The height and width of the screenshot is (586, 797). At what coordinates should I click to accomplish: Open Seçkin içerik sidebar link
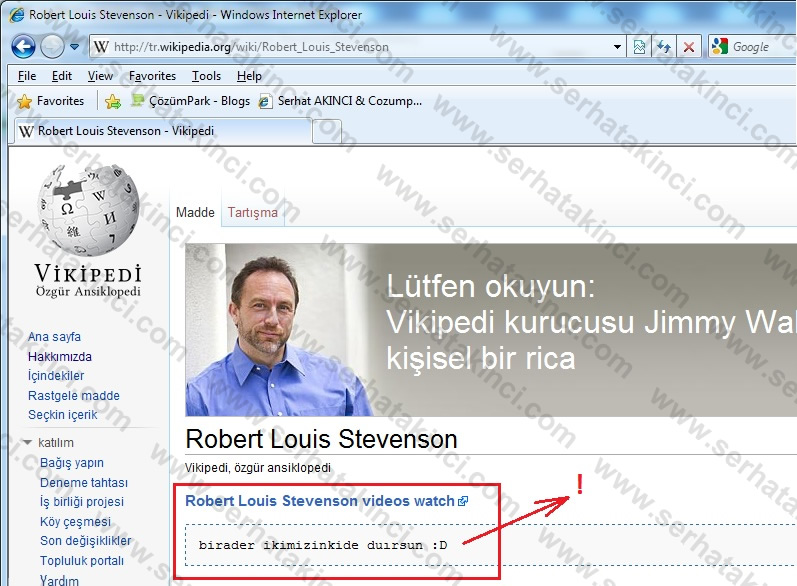[x=63, y=415]
